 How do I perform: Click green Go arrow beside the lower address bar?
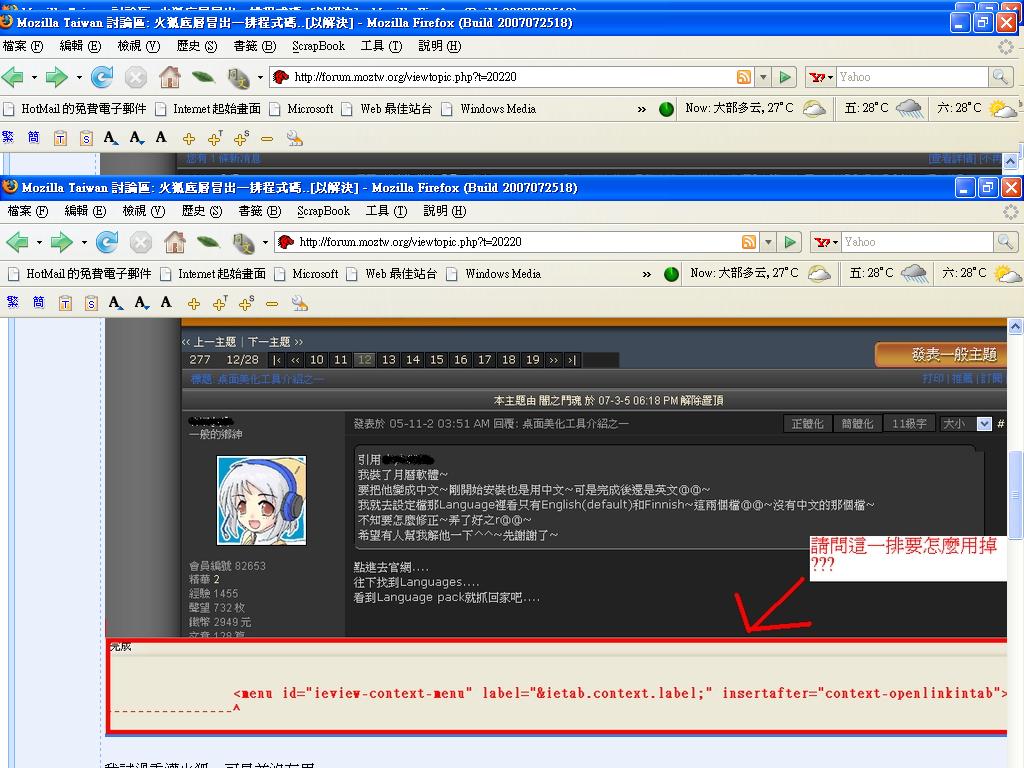point(790,242)
